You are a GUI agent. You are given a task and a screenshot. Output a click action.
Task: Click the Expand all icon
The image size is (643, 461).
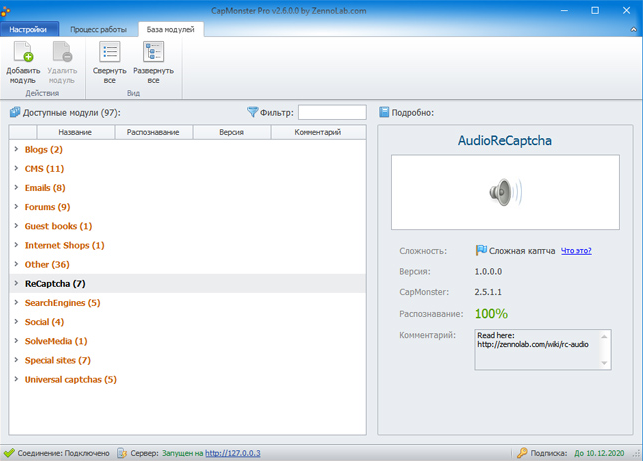pos(153,52)
